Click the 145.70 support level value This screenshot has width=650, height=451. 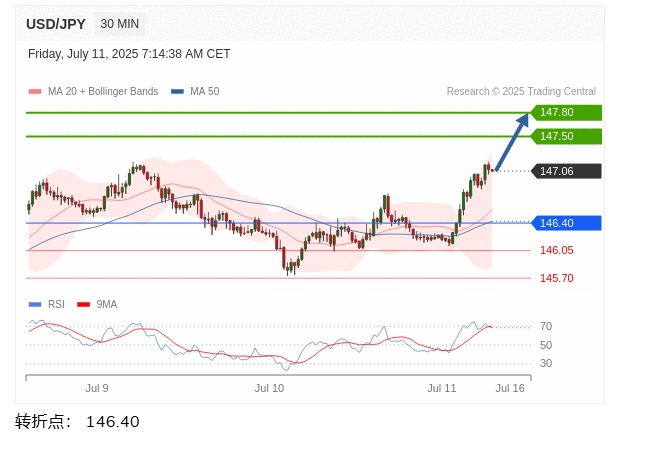tap(557, 278)
